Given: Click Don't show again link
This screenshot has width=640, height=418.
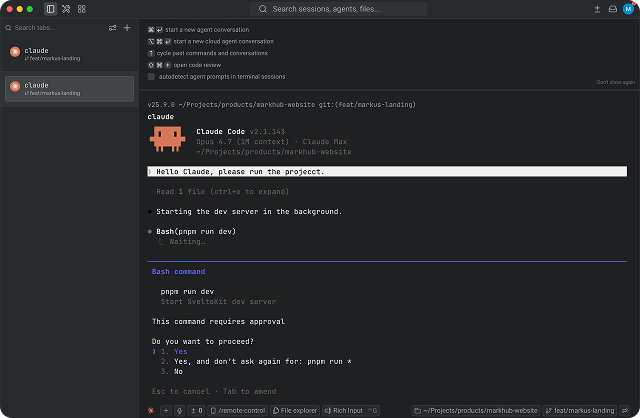Looking at the screenshot, I should pos(616,82).
